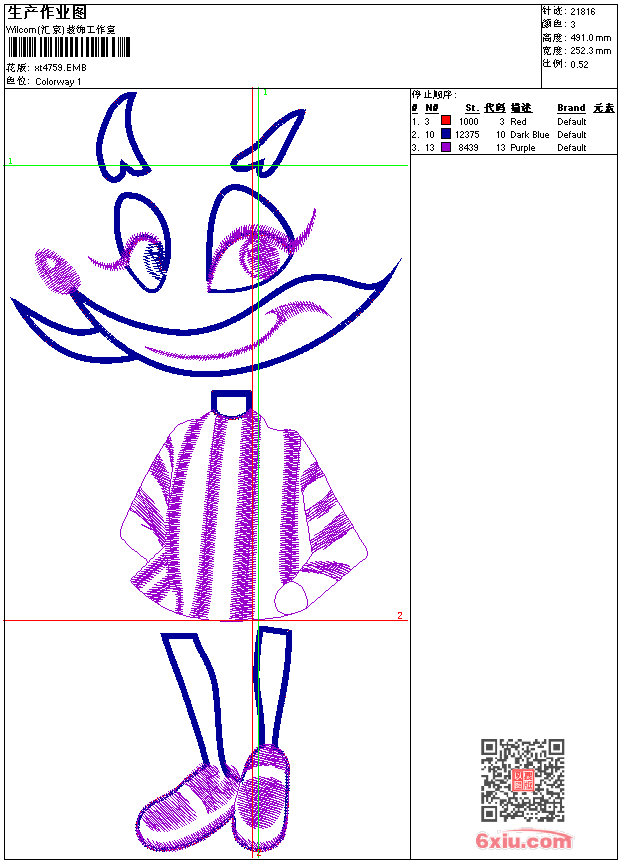Click the Dark Blue description text

click(x=529, y=135)
